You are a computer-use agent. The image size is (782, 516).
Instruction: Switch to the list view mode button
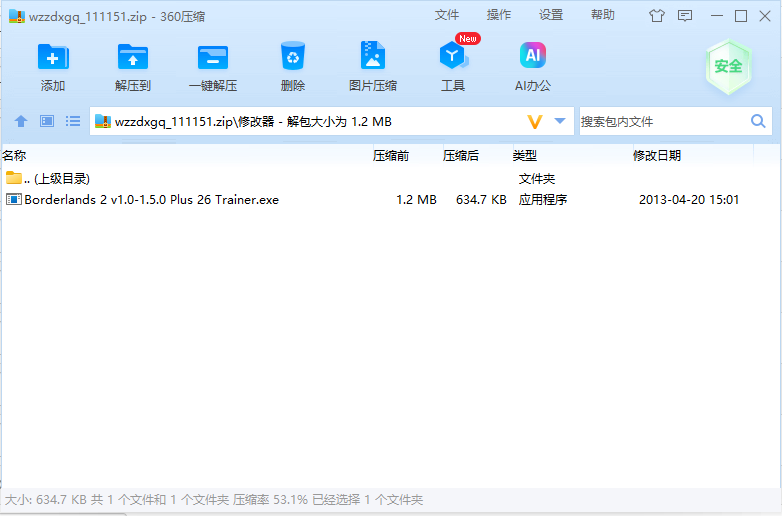point(73,121)
